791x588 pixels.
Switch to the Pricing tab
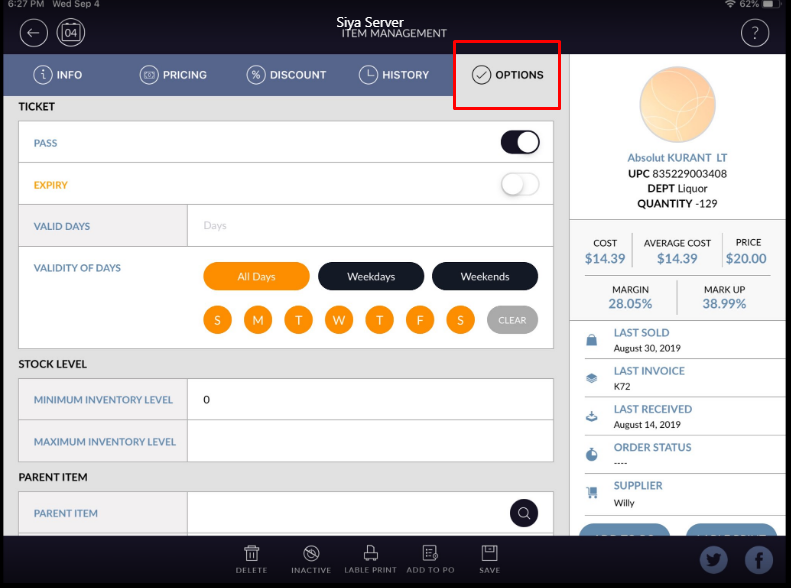coord(173,75)
